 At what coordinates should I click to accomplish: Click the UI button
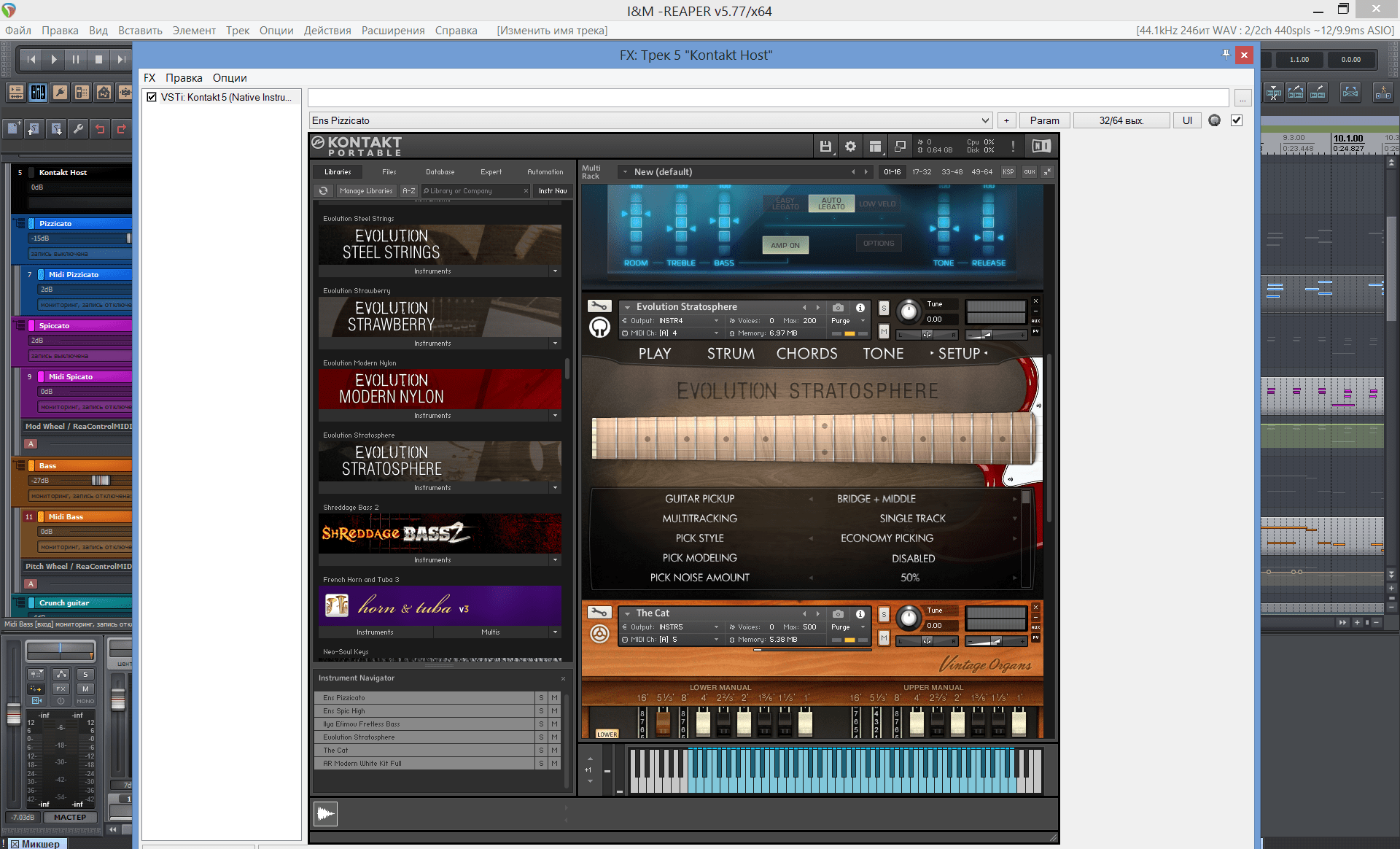1187,120
